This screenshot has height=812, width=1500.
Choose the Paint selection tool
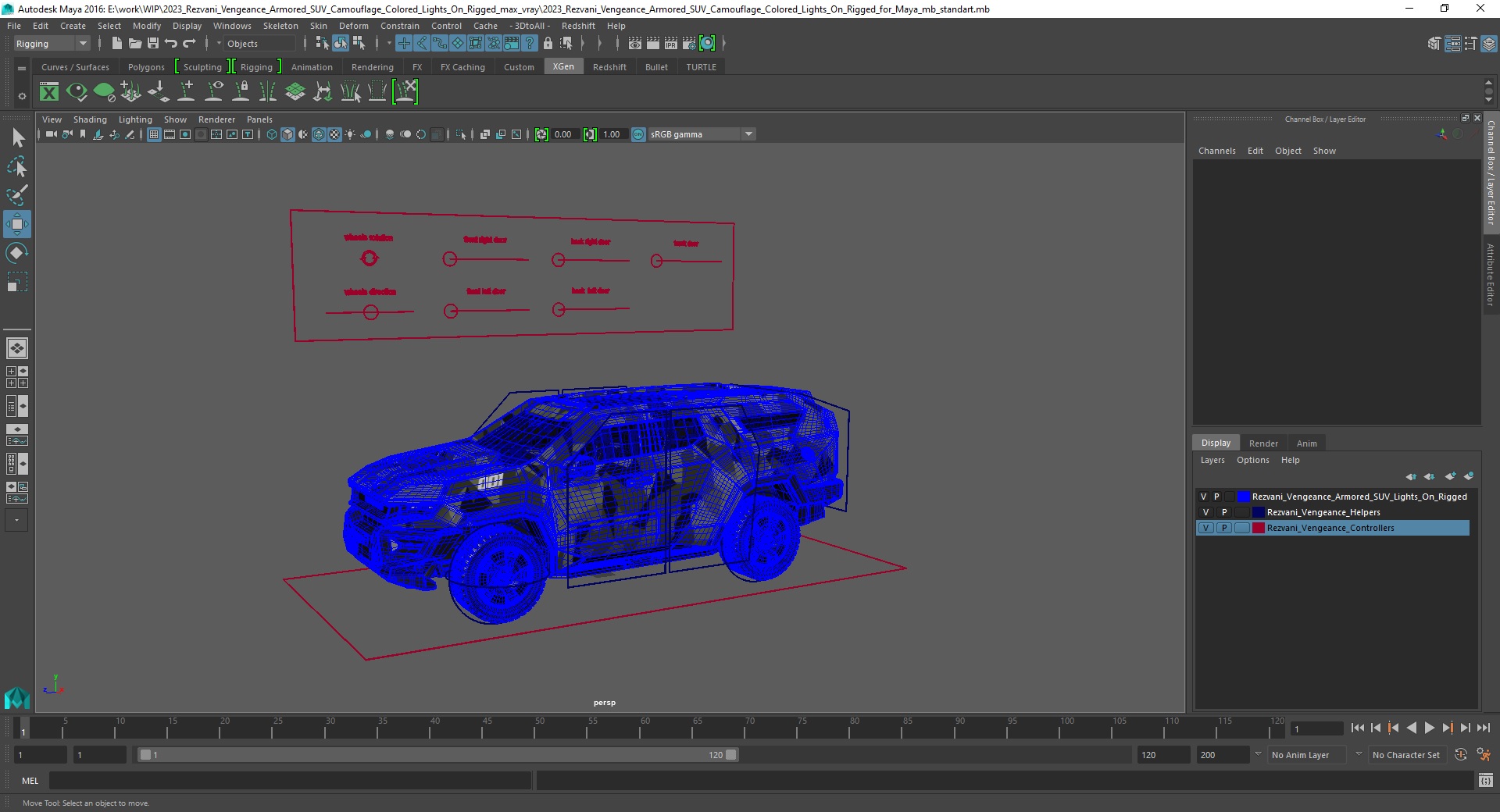click(x=17, y=195)
